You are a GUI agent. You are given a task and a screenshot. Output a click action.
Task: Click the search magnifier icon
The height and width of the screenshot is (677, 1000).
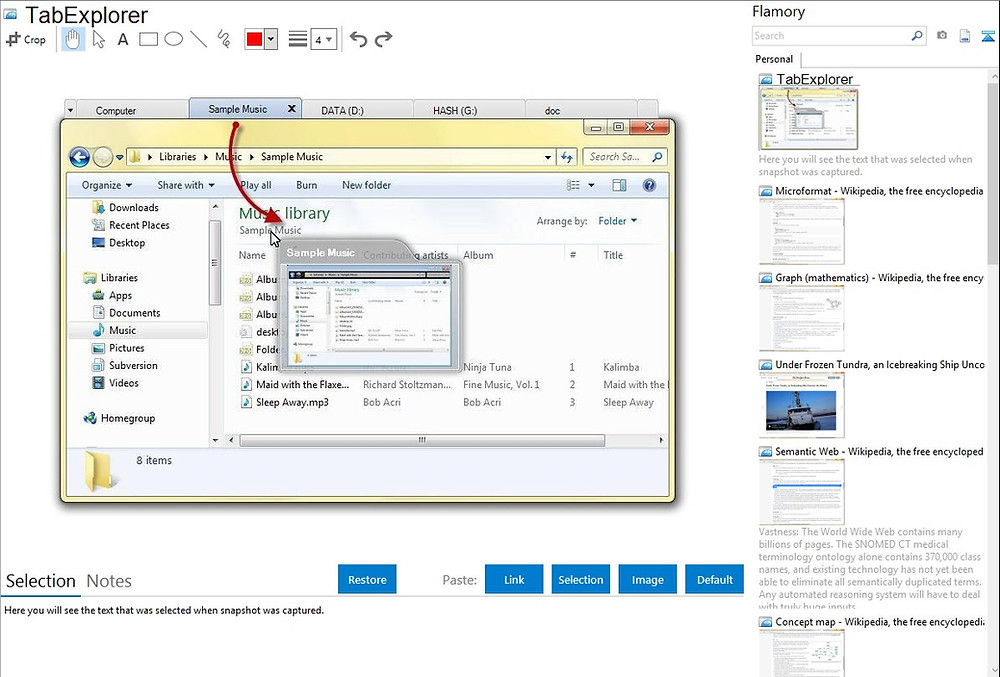(917, 36)
